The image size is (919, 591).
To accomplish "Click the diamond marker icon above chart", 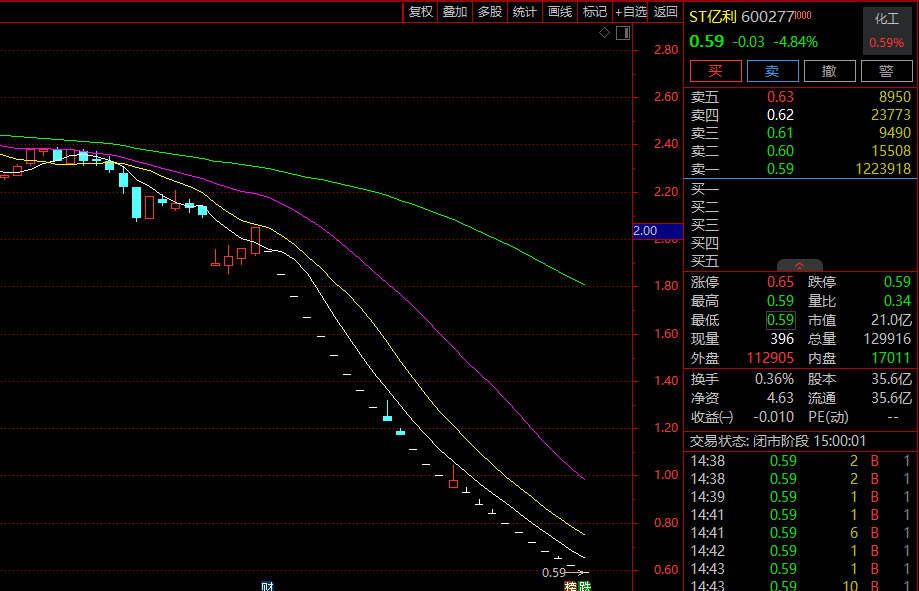I will (x=604, y=33).
